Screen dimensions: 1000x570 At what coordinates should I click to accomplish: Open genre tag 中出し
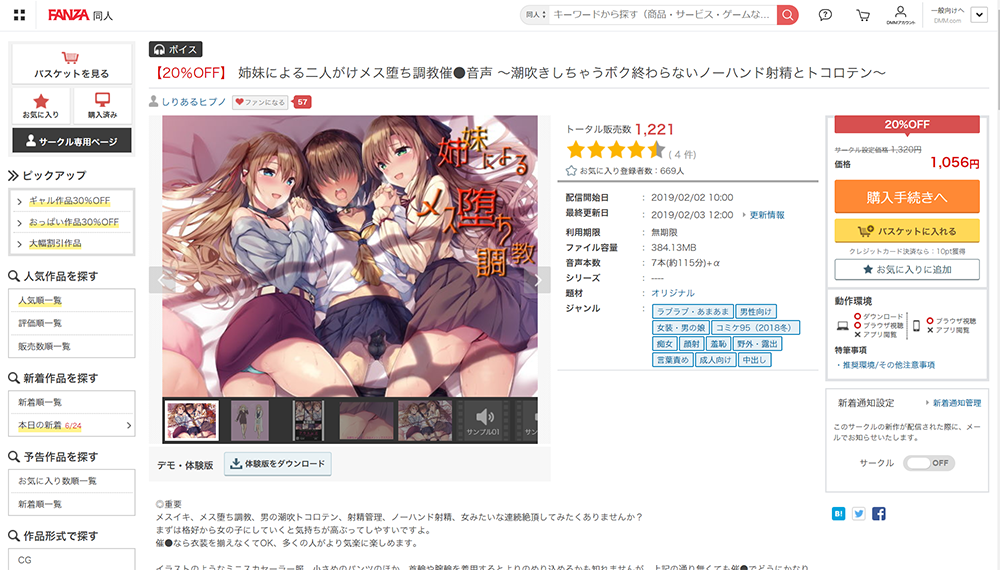point(754,360)
